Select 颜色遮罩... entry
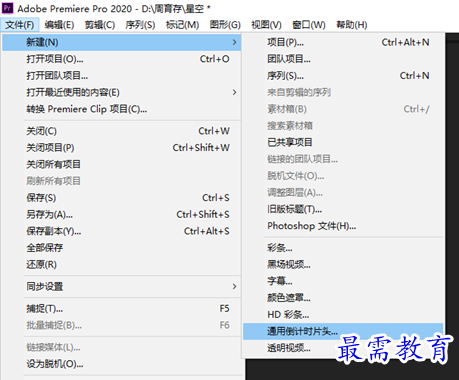This screenshot has height=380, width=459. pos(343,298)
